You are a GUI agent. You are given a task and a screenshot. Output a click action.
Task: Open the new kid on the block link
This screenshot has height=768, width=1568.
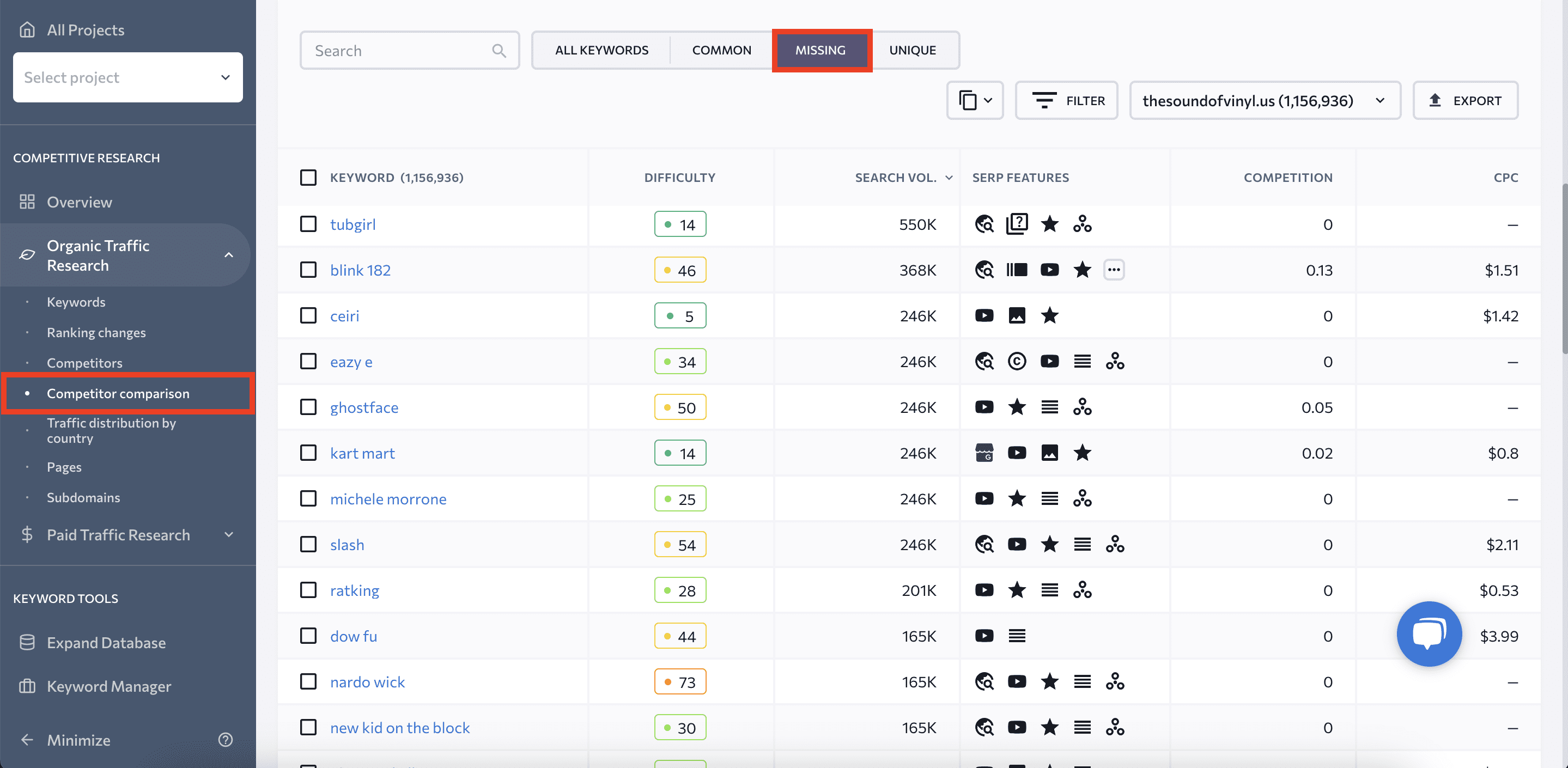(x=400, y=727)
